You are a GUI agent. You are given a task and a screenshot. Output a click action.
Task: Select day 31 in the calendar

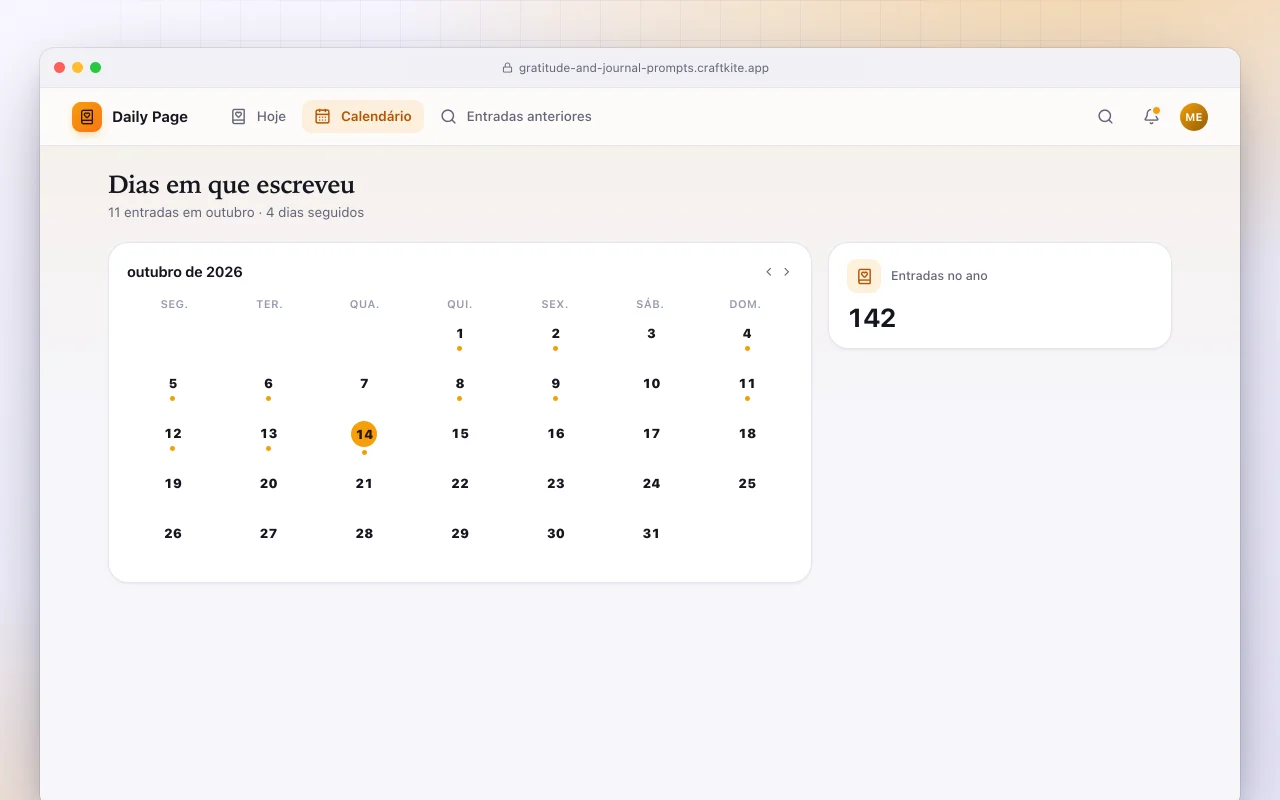651,534
